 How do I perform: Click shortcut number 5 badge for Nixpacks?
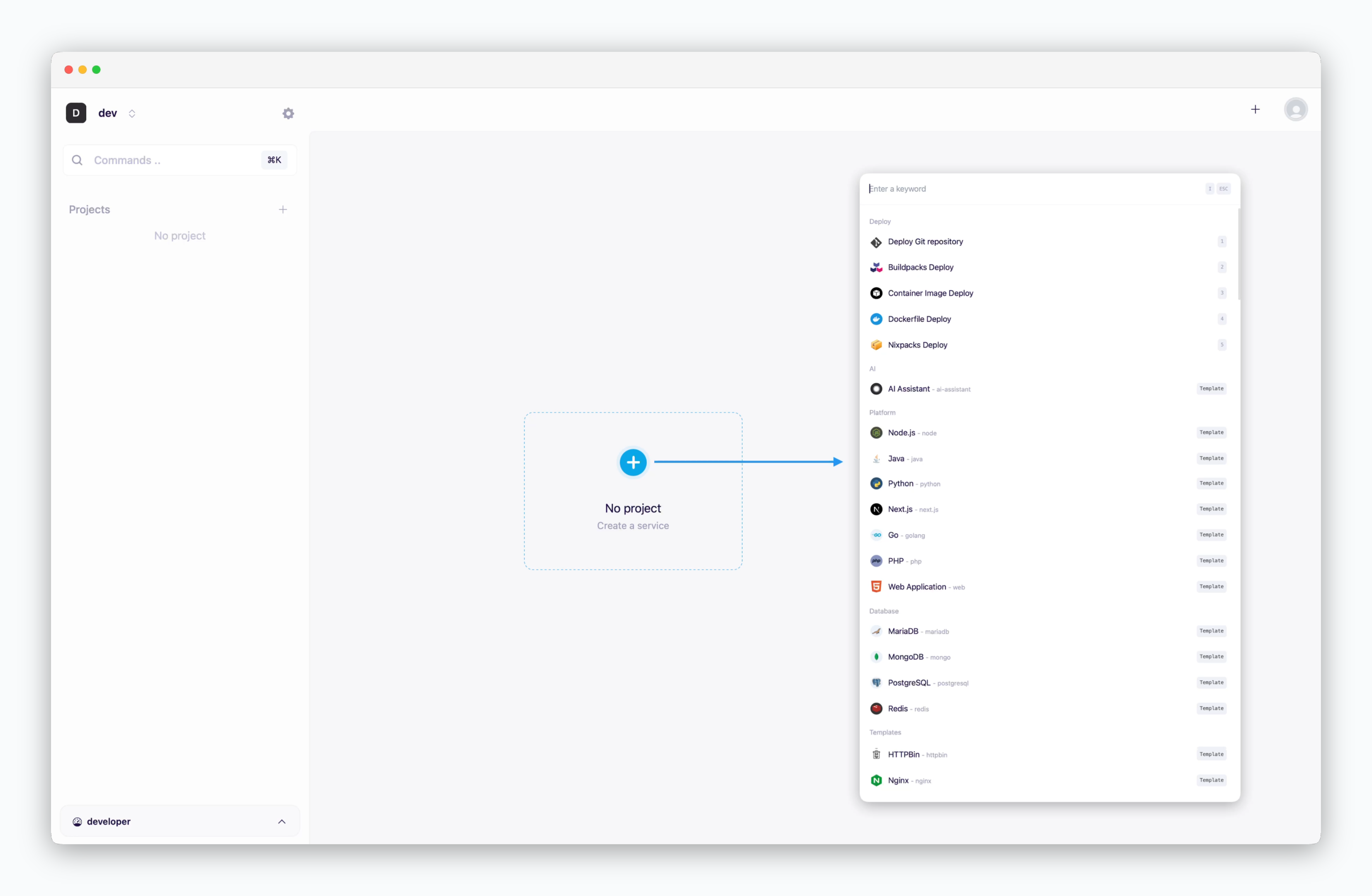point(1221,345)
